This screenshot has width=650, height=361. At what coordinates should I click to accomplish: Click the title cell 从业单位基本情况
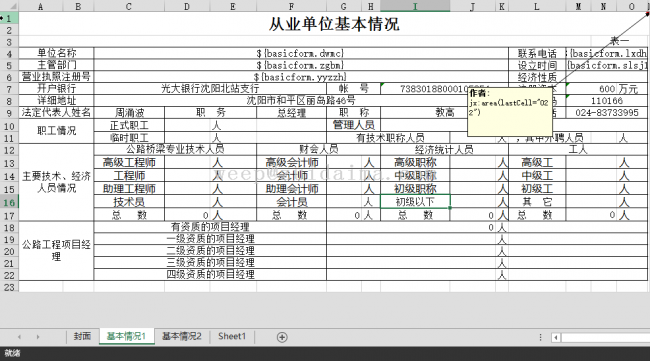333,24
